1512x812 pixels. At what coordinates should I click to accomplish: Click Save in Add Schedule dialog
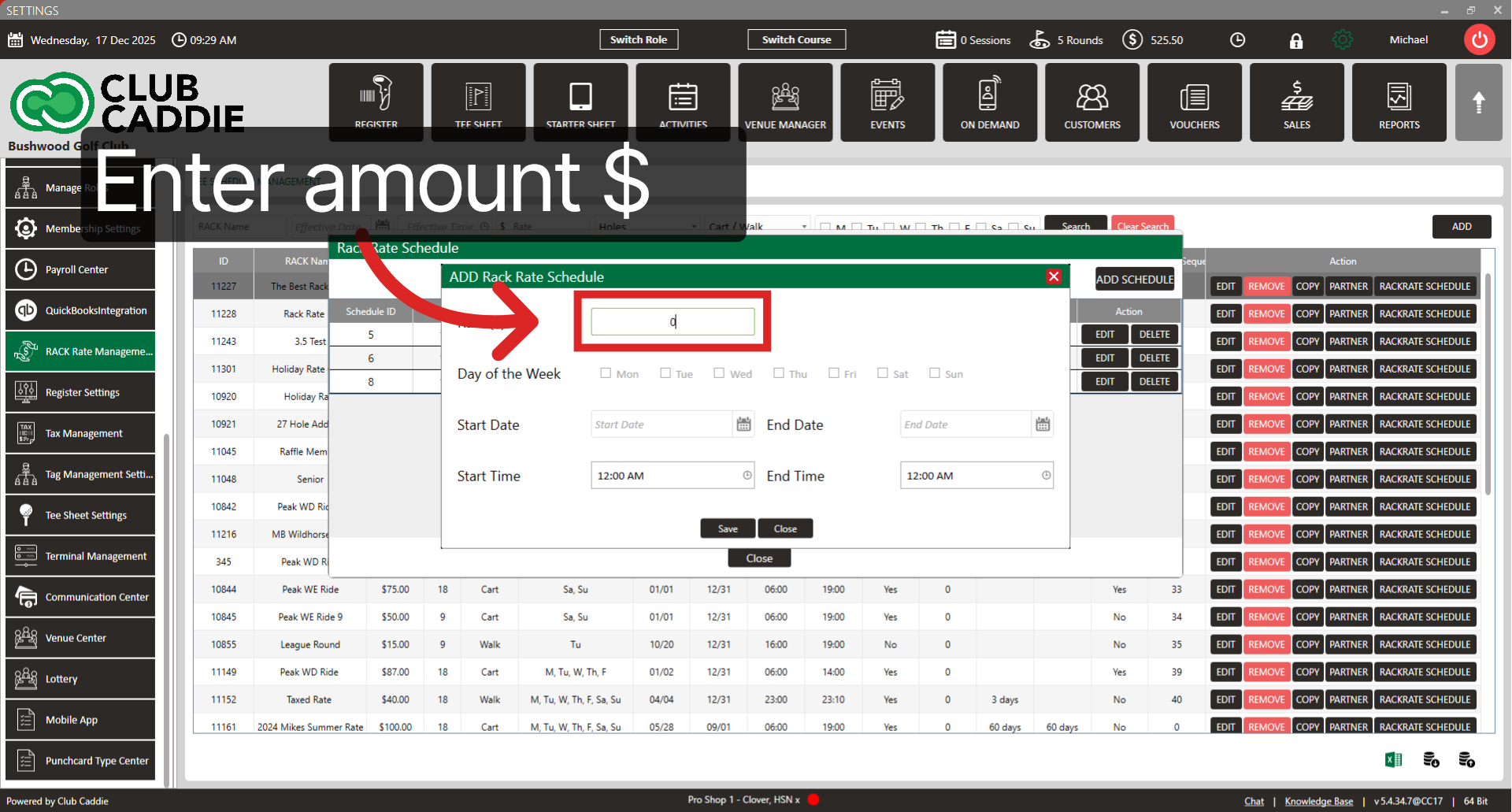pos(728,528)
